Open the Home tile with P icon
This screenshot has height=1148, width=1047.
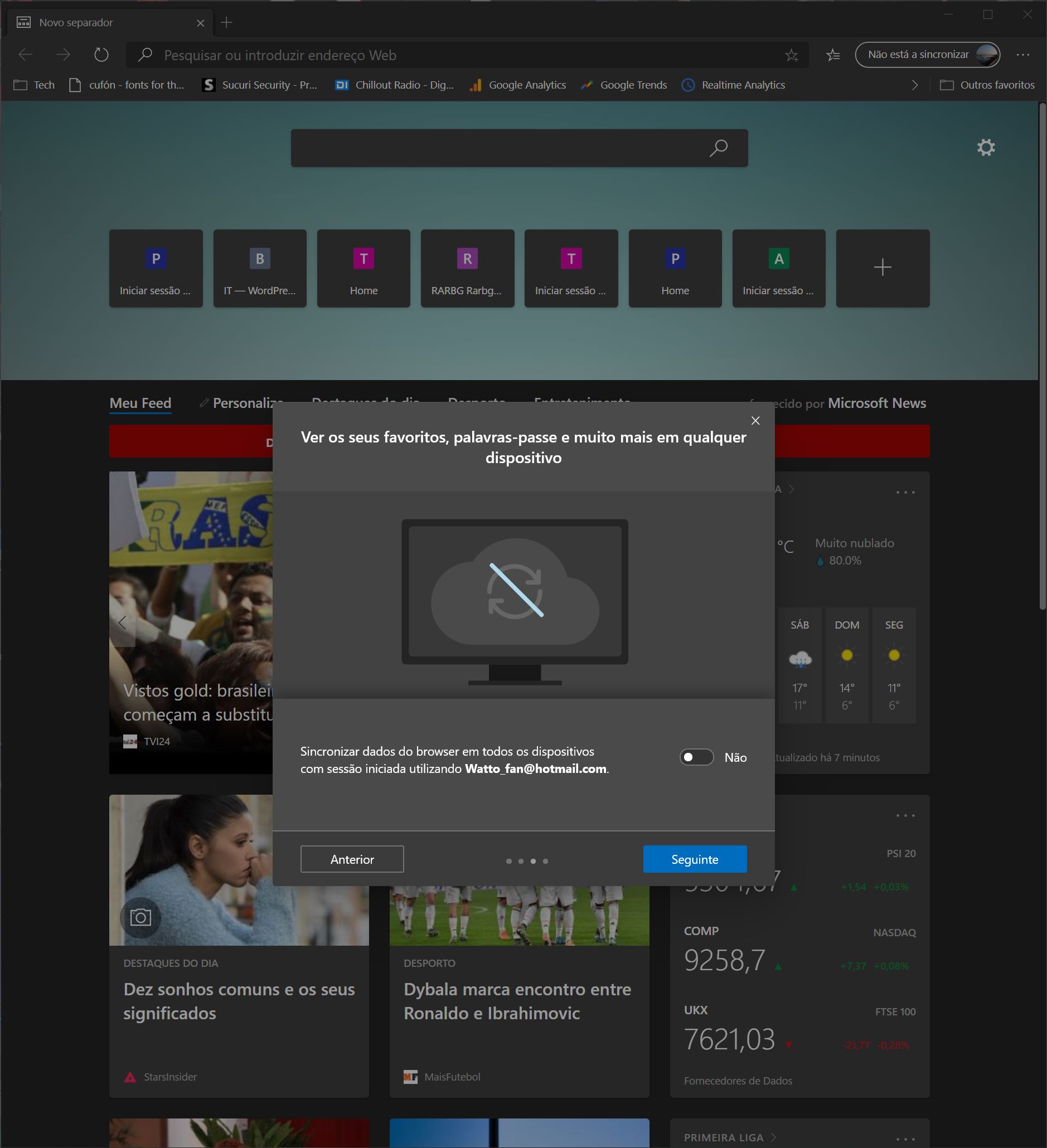[x=675, y=268]
